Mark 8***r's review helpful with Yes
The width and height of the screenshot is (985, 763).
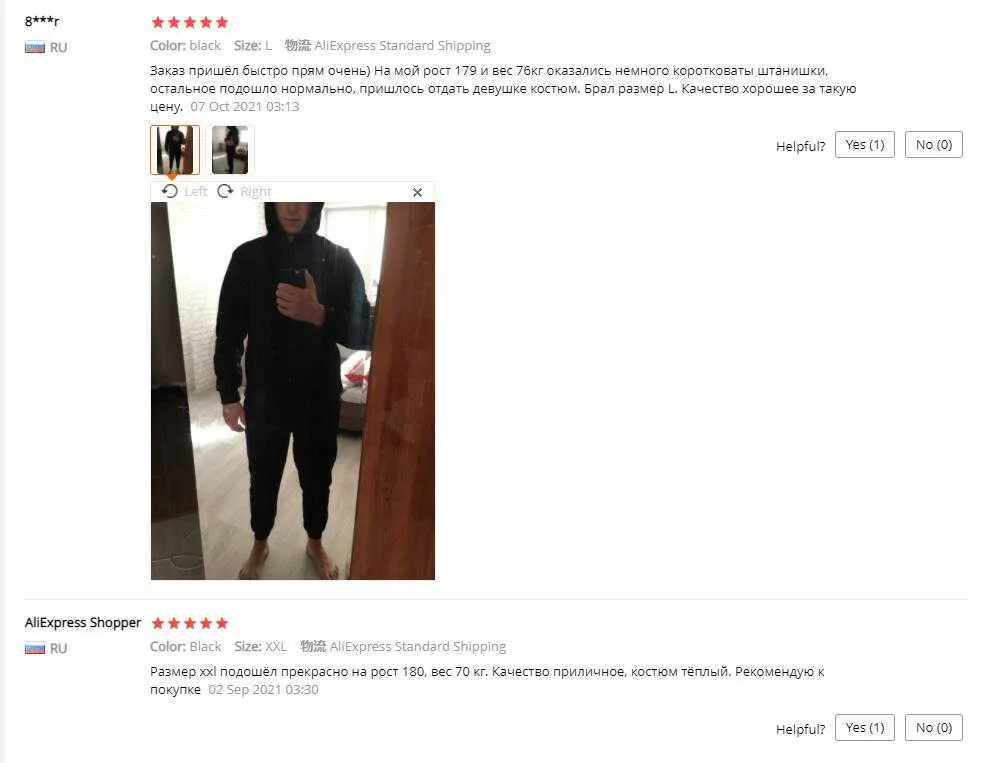pos(864,145)
